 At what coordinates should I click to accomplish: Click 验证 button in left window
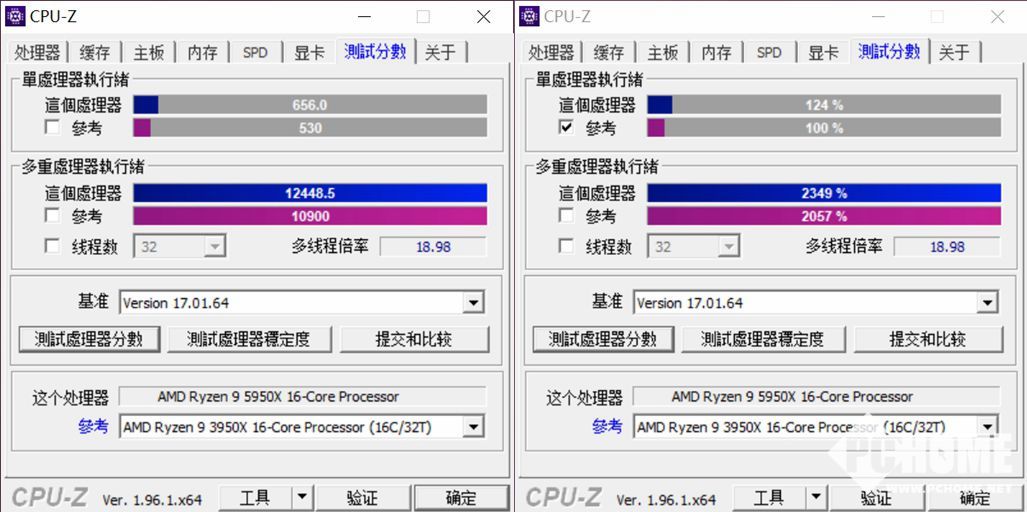tap(362, 498)
